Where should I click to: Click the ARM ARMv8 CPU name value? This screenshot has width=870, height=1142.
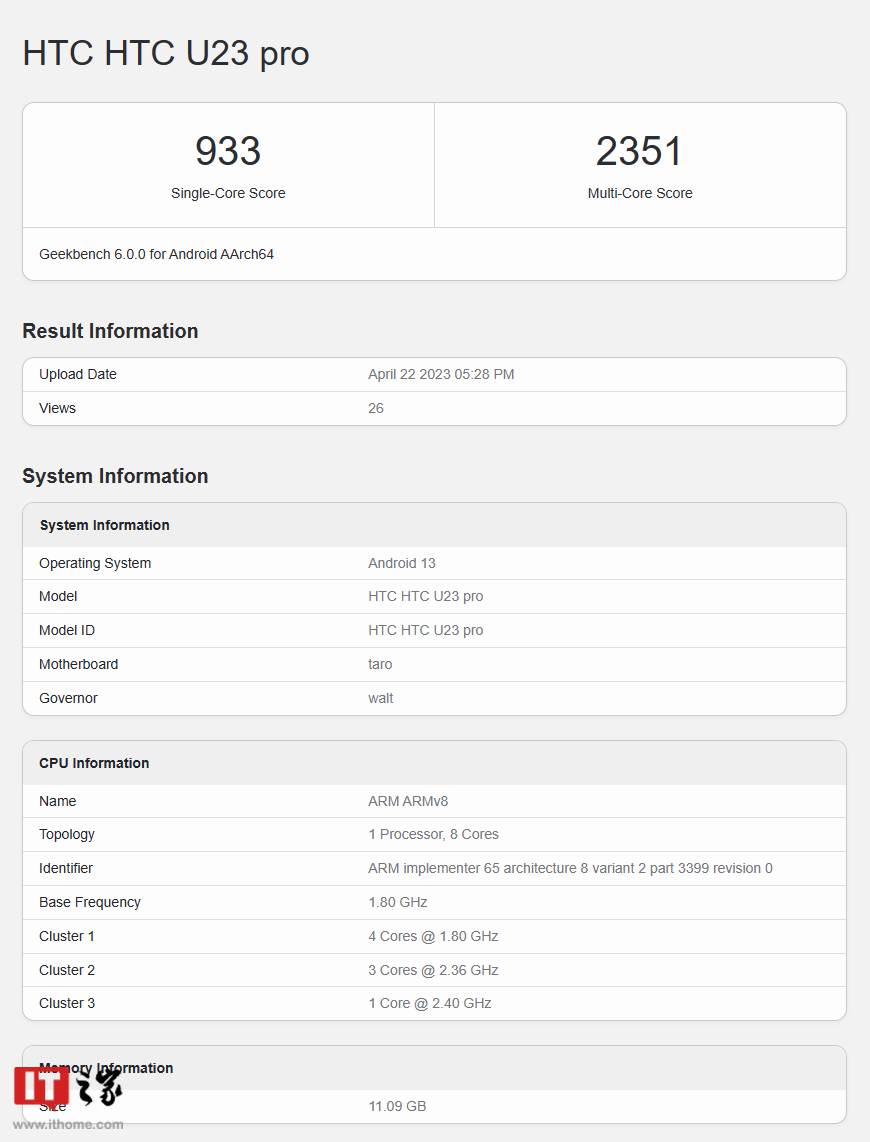(410, 801)
